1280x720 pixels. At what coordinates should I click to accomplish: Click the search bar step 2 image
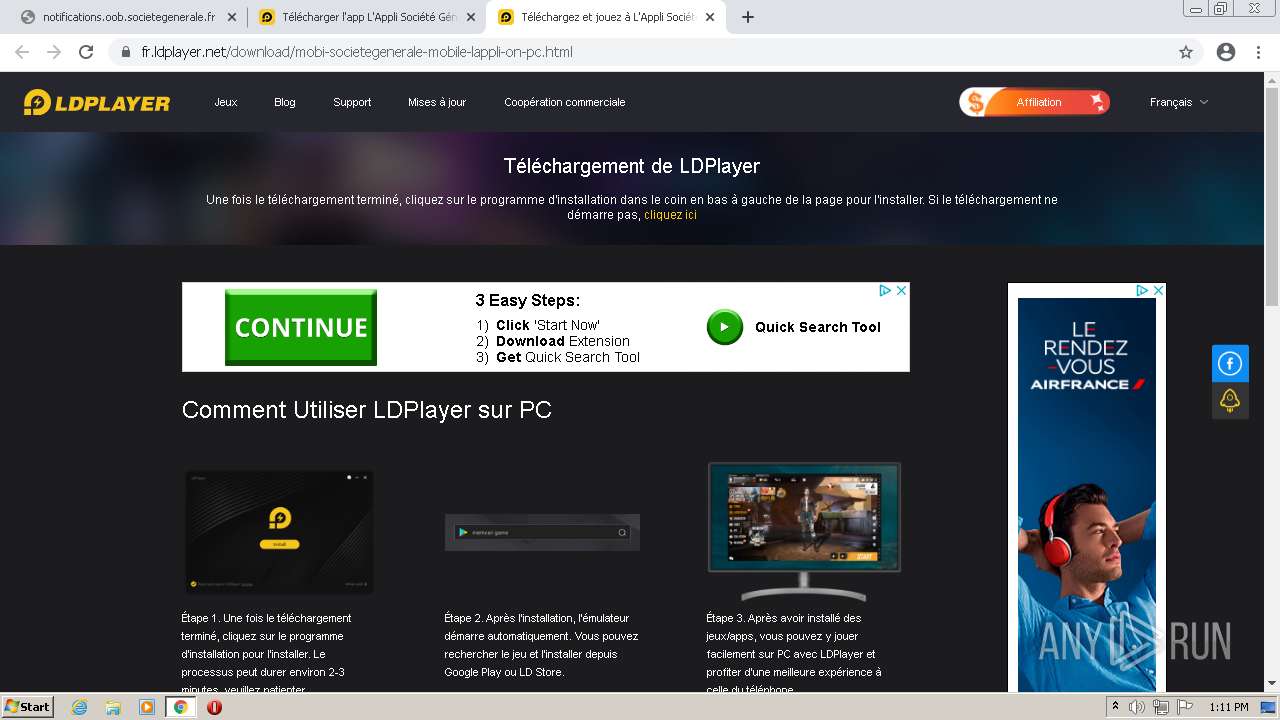(542, 532)
